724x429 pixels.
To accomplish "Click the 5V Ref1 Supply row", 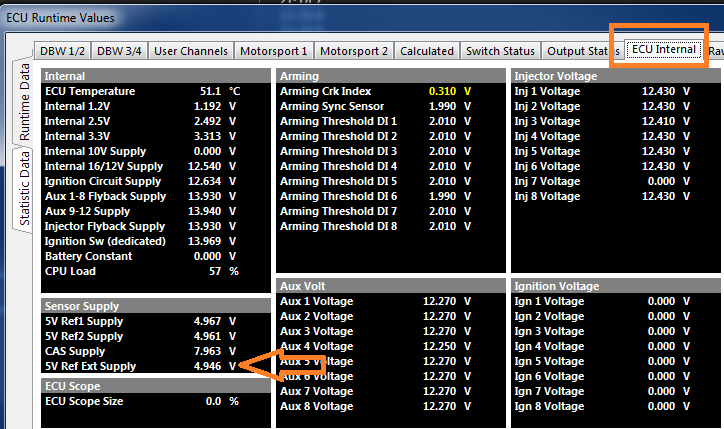I will coord(156,321).
